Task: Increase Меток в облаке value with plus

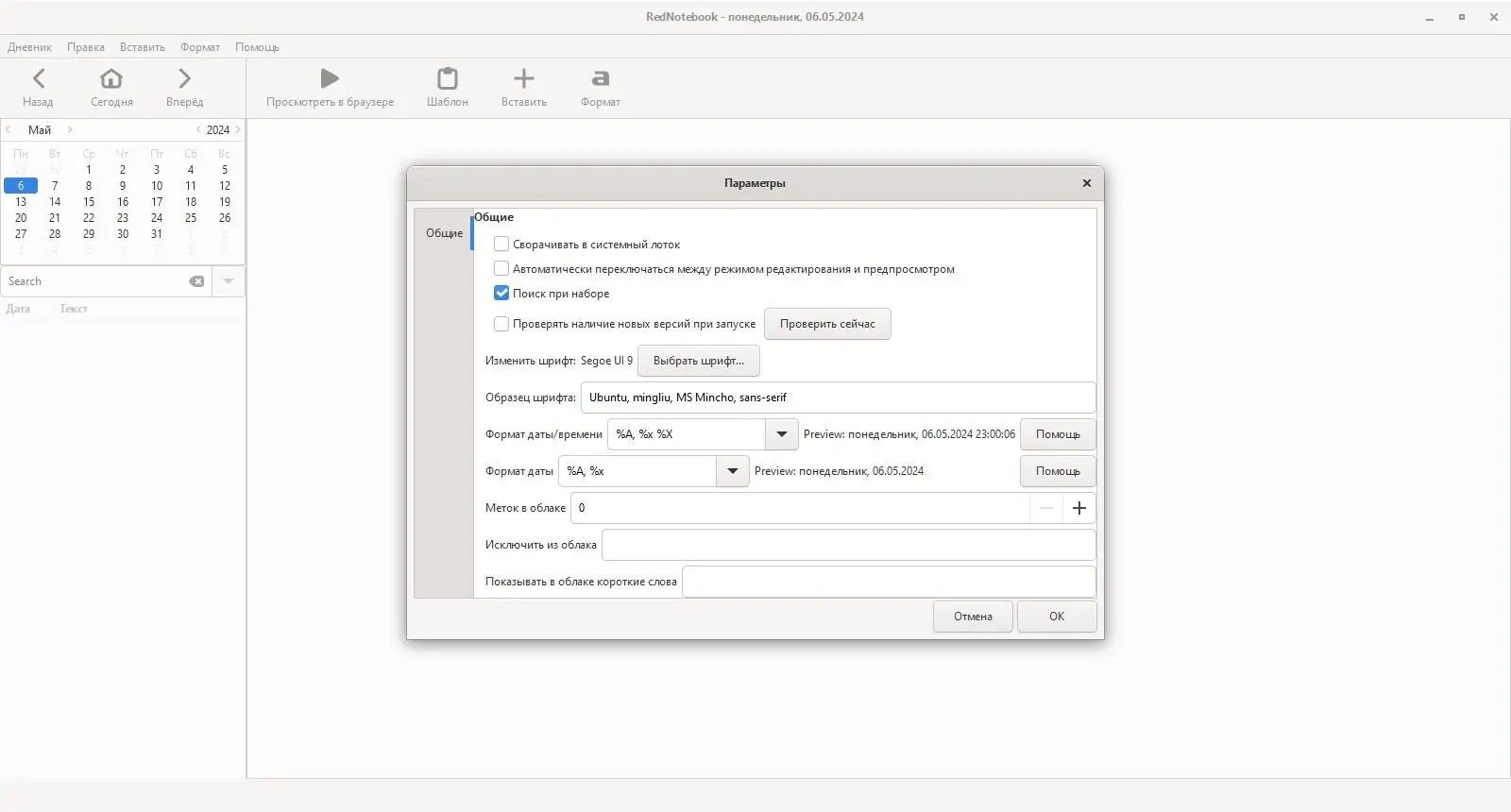Action: coord(1079,508)
